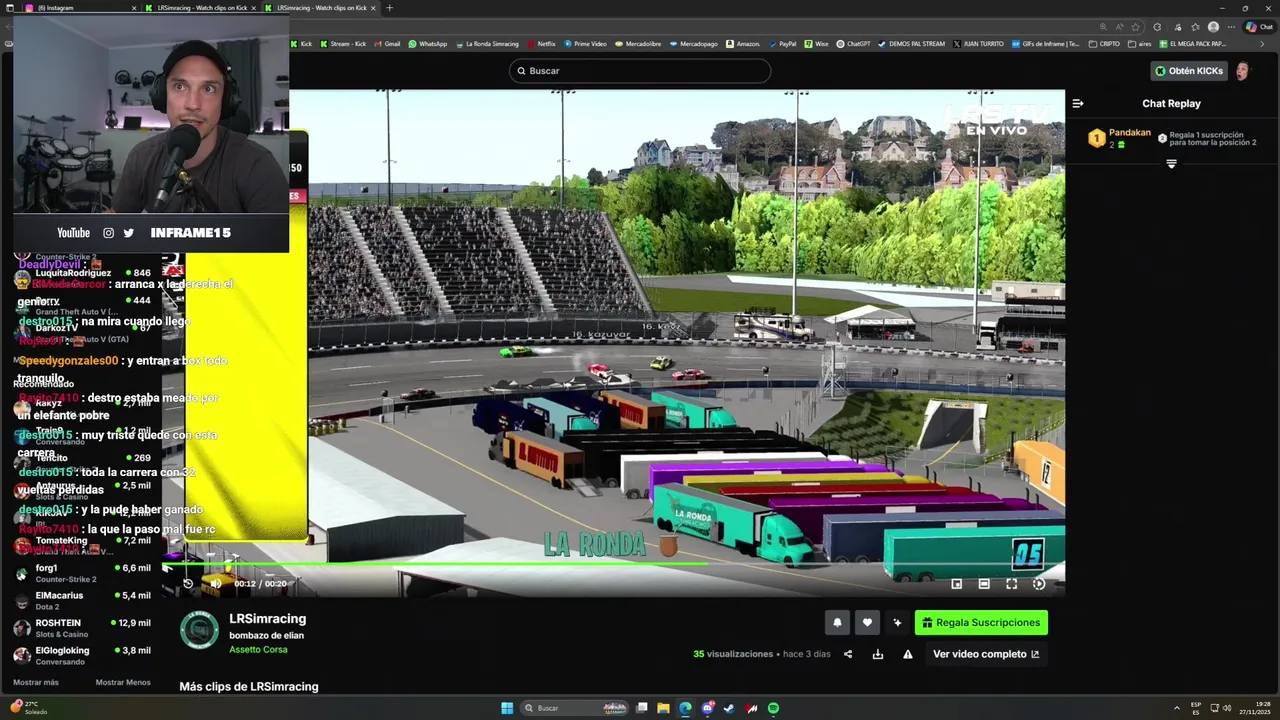Open browser Copilot Chat button
This screenshot has height=720, width=1280.
(1258, 27)
